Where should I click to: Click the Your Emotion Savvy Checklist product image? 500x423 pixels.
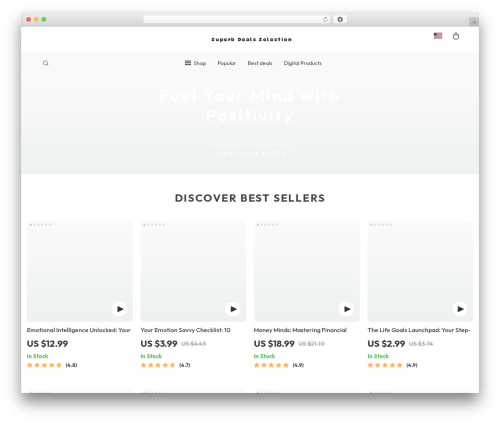pos(193,271)
